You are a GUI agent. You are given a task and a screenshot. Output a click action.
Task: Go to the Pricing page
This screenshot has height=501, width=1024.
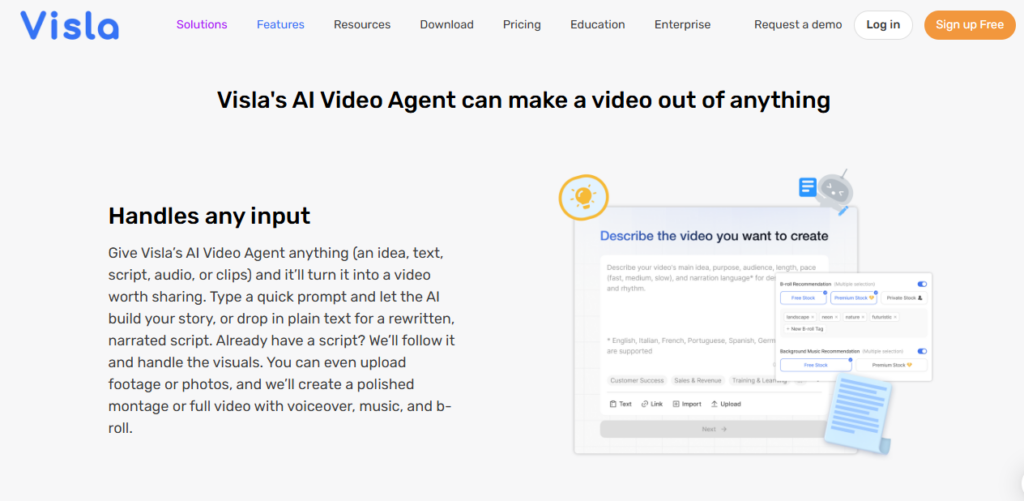[522, 25]
